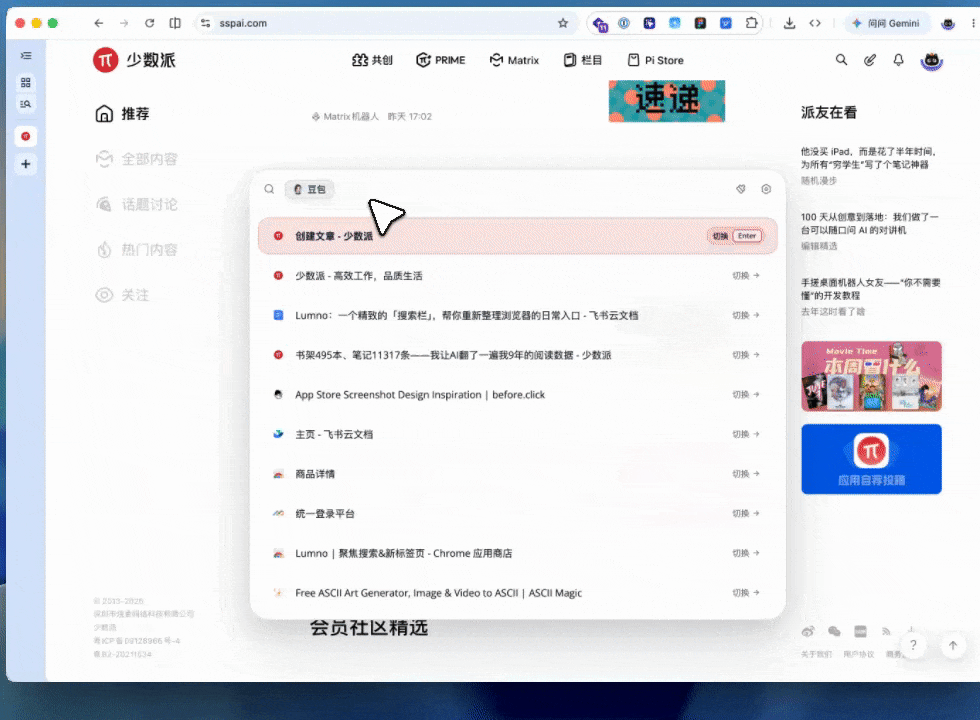980x720 pixels.
Task: Open the notifications bell icon
Action: 898,60
